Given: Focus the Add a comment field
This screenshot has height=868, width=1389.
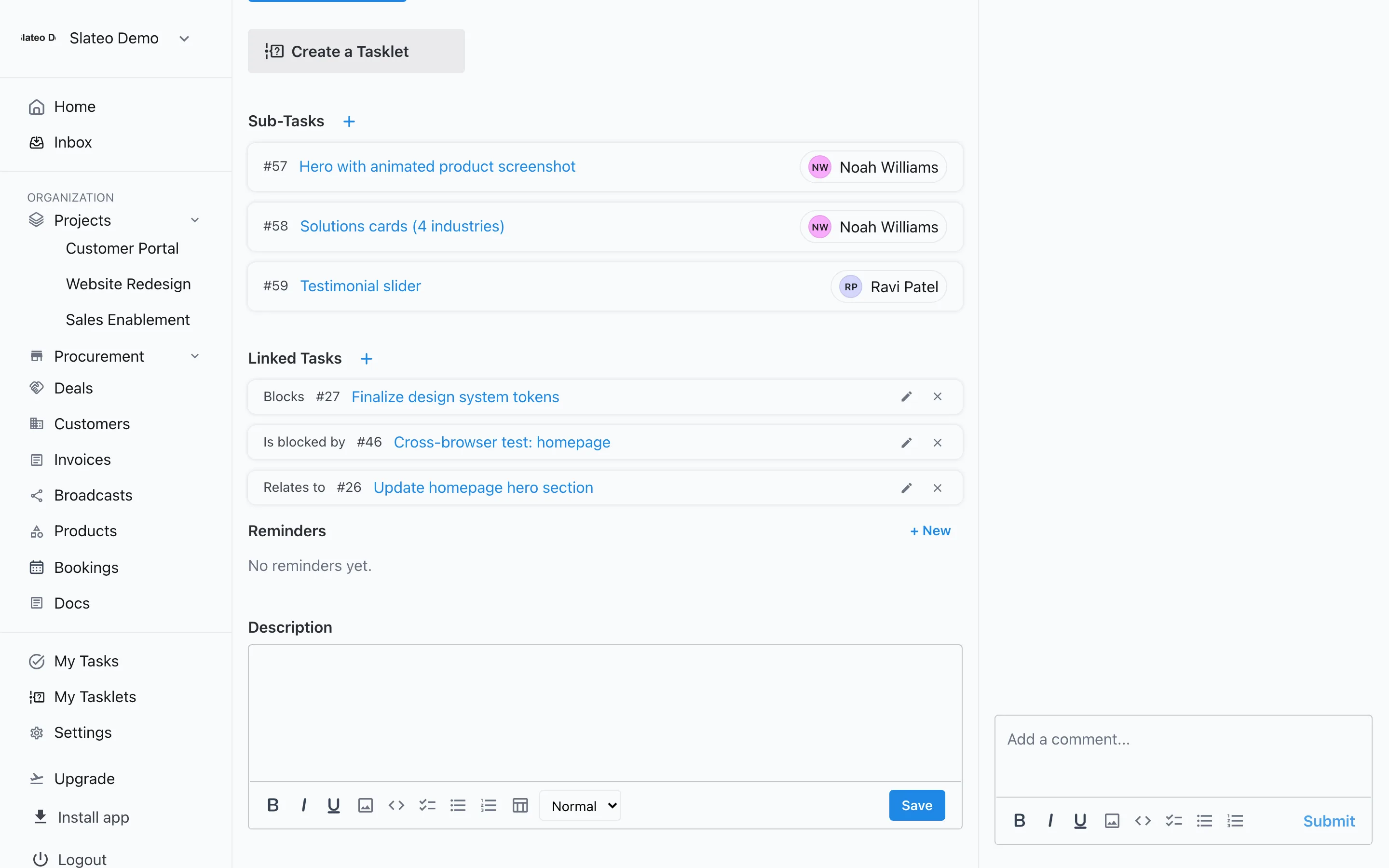Looking at the screenshot, I should pyautogui.click(x=1183, y=756).
